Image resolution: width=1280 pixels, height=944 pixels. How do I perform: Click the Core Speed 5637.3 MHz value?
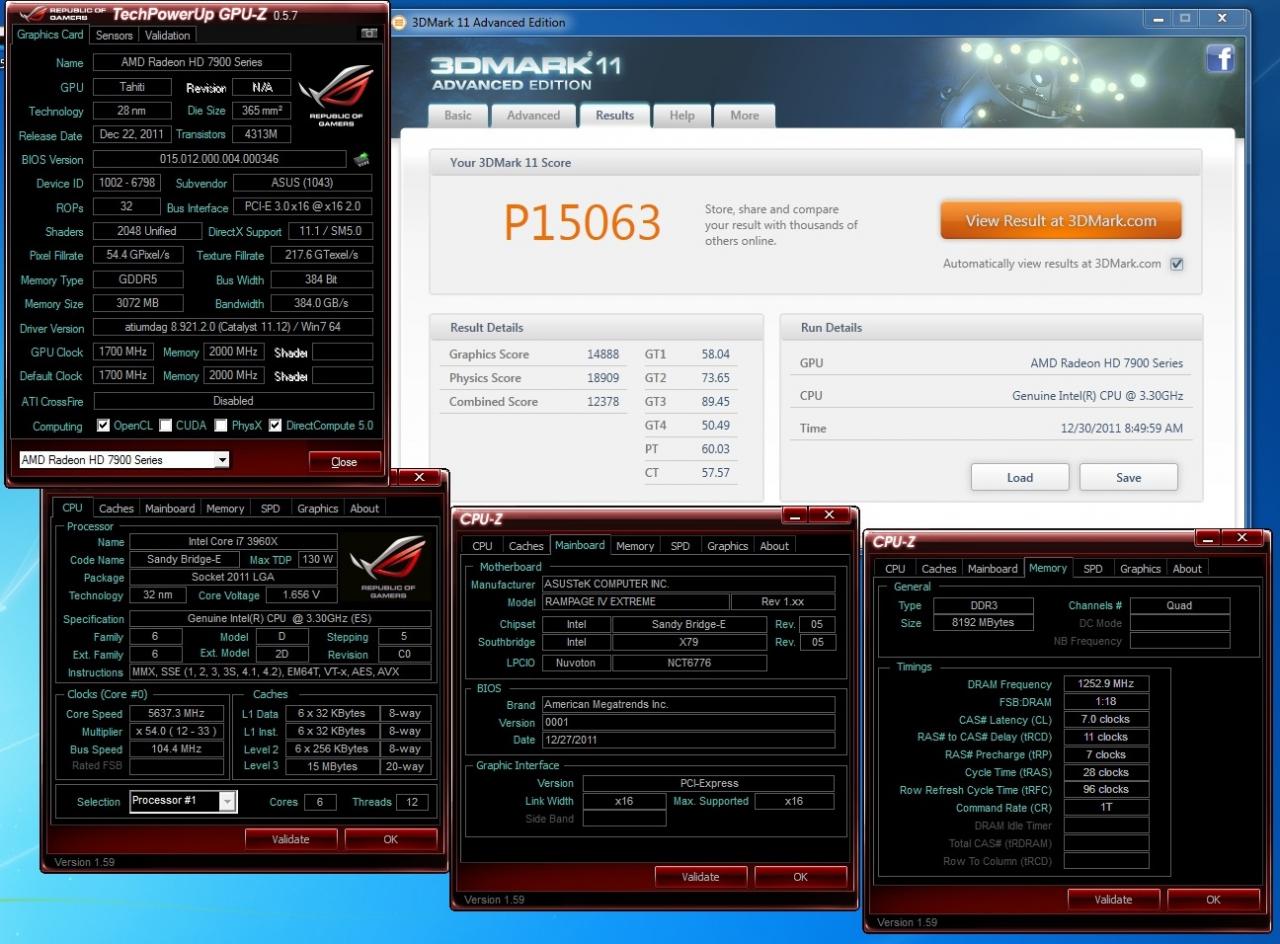click(x=176, y=714)
